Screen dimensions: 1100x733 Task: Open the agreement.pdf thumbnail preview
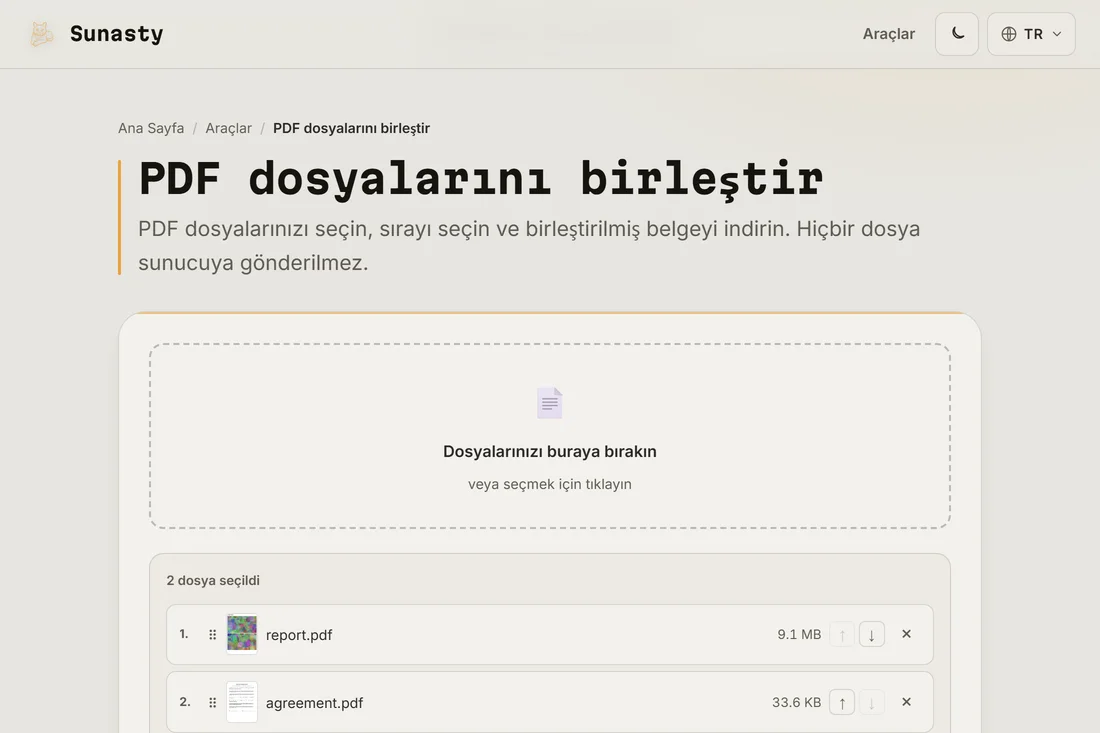pyautogui.click(x=242, y=701)
